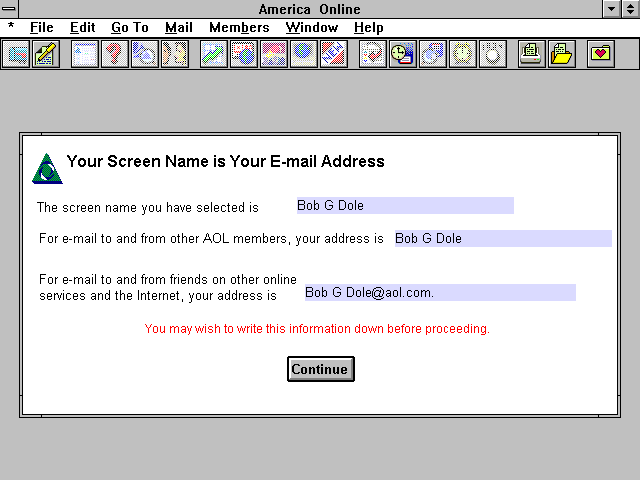Open Quotes and Portfolios green arrow icon

(x=214, y=54)
